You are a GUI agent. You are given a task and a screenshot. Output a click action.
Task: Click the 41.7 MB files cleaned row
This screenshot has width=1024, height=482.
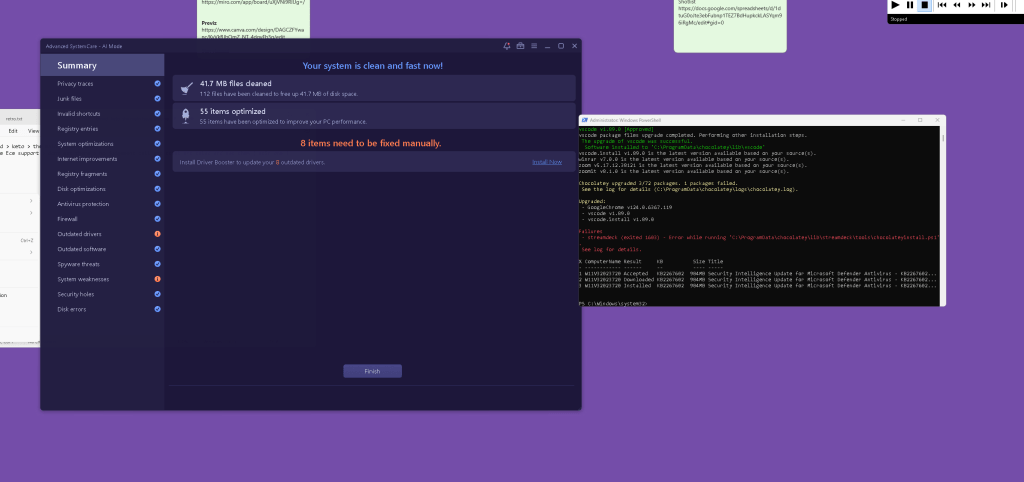point(374,88)
